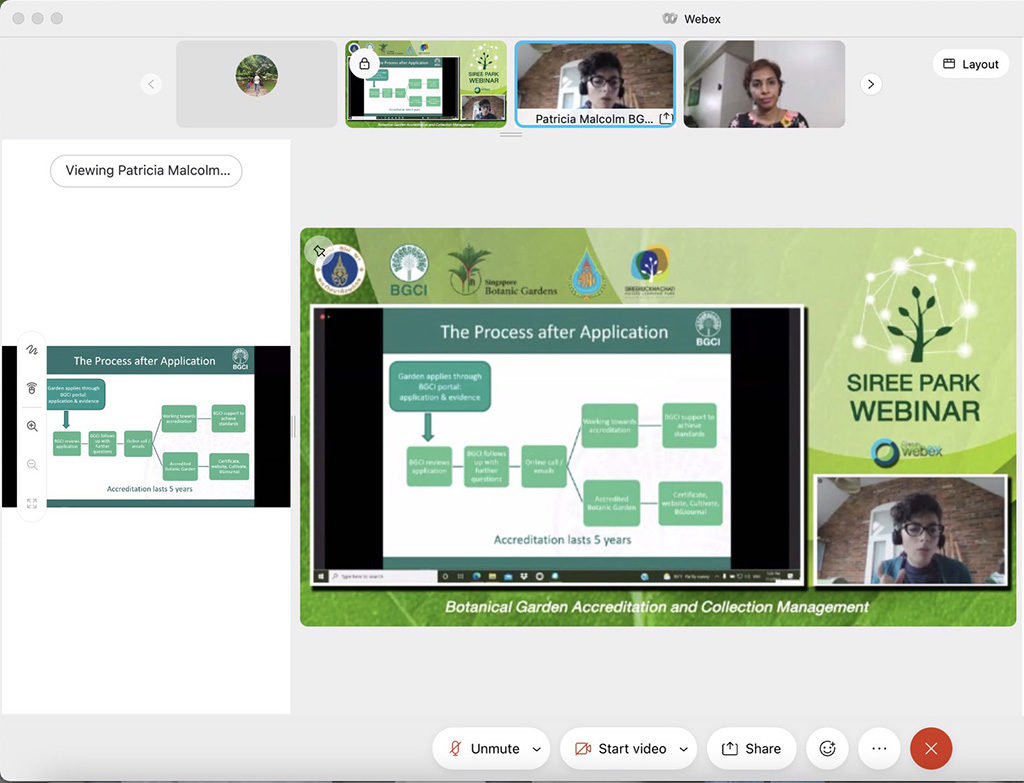Open the Layout options menu

click(x=970, y=64)
